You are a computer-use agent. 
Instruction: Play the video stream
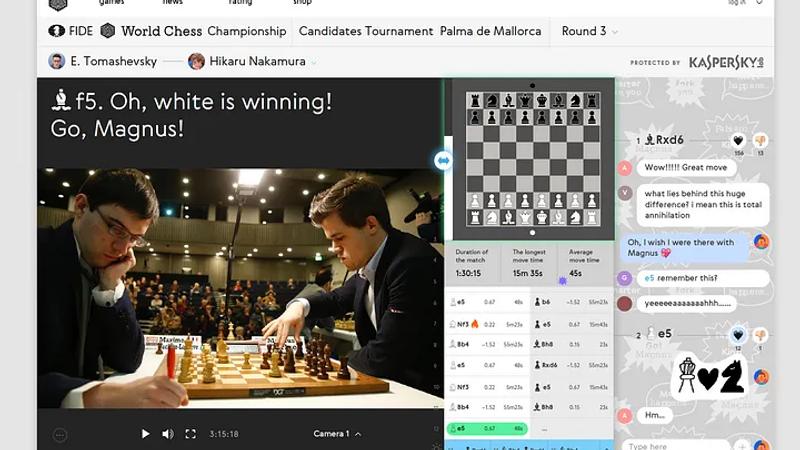[x=145, y=434]
